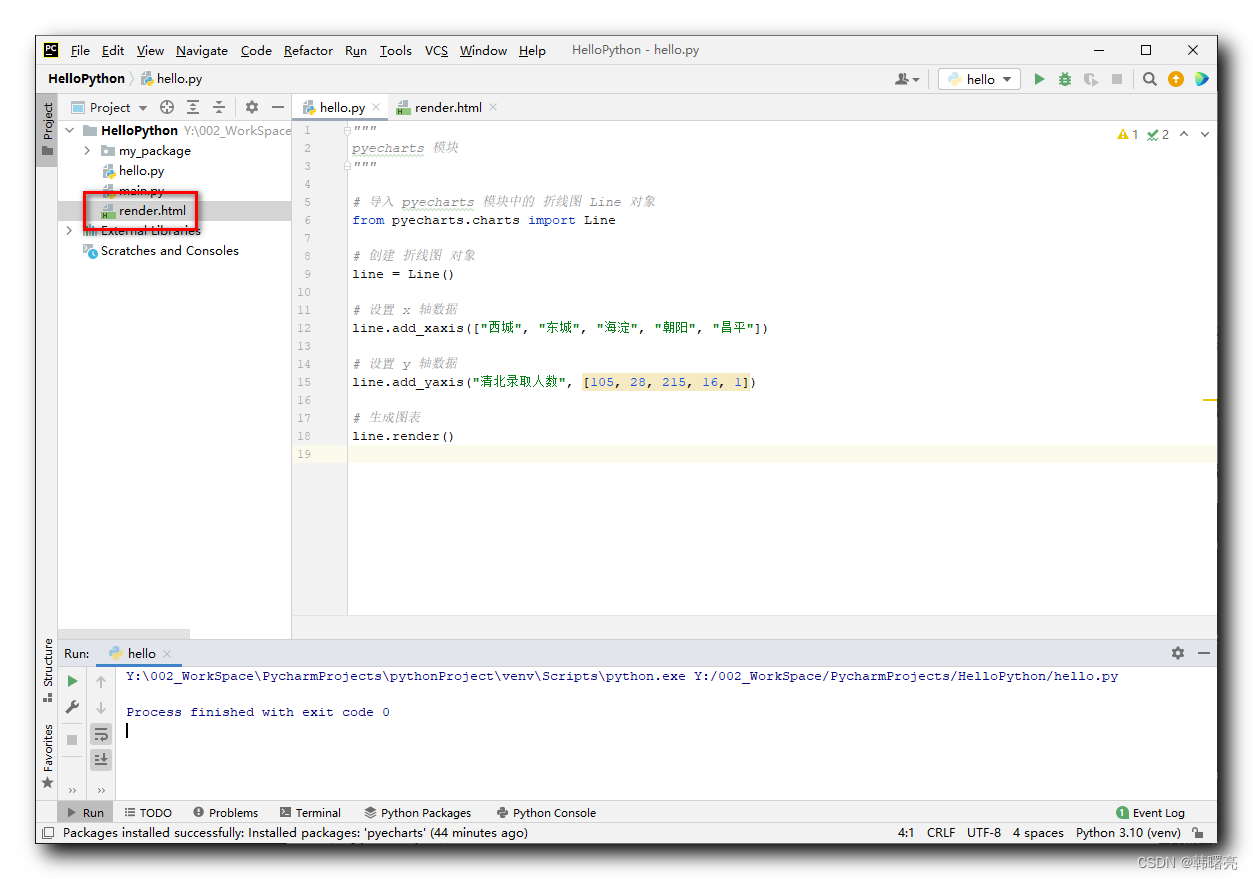
Task: Toggle scroll-to-end in the Run console
Action: tap(100, 759)
